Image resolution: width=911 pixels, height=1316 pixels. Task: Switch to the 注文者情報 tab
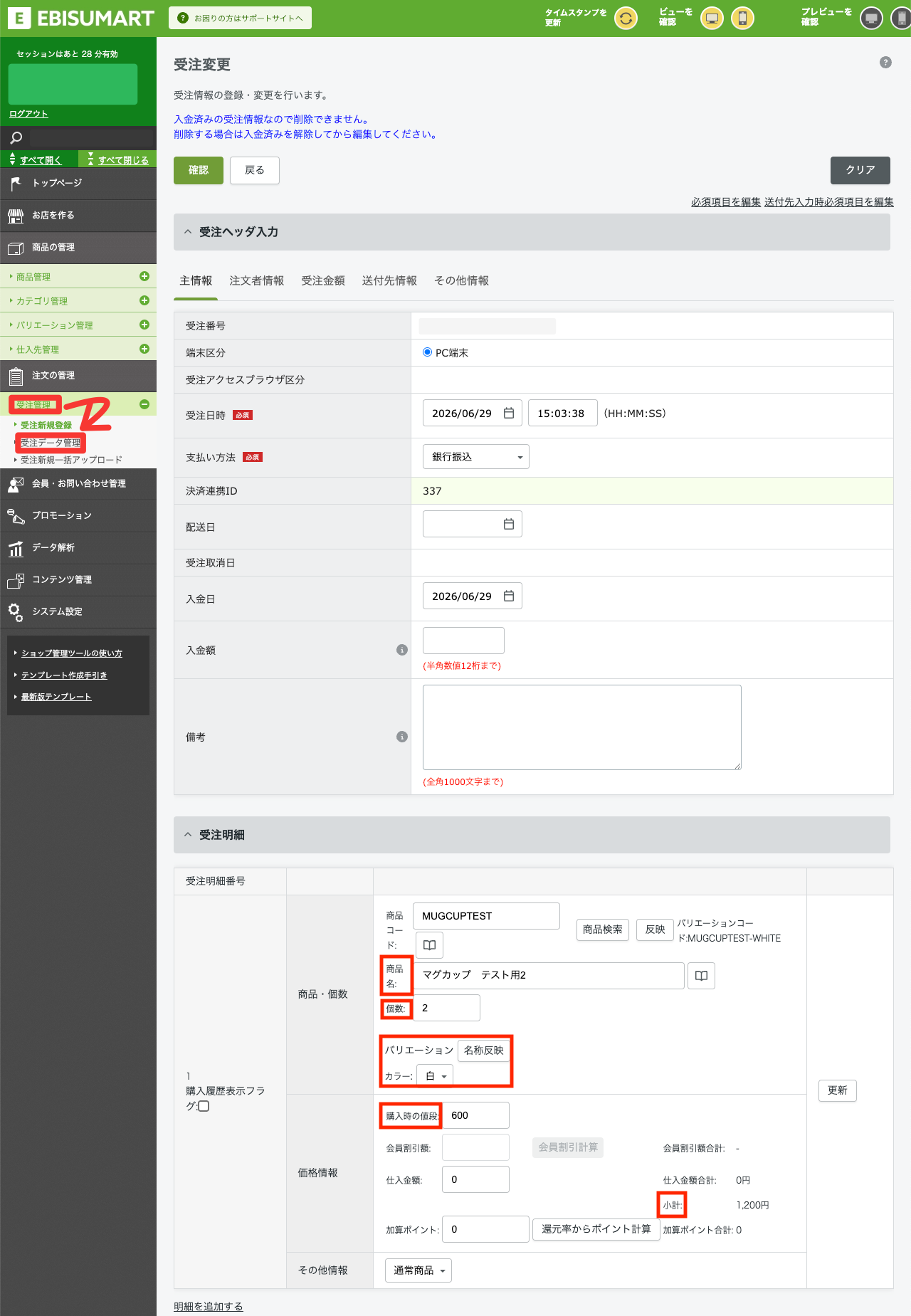[257, 280]
